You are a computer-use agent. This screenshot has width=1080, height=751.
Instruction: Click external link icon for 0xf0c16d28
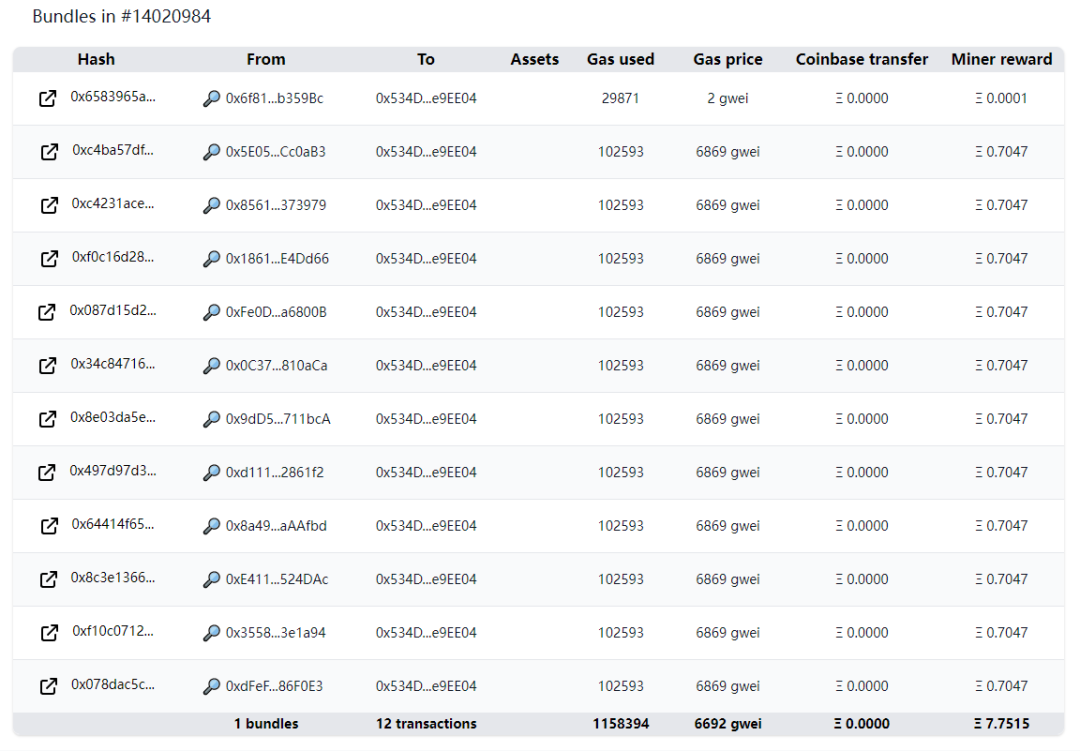tap(49, 259)
